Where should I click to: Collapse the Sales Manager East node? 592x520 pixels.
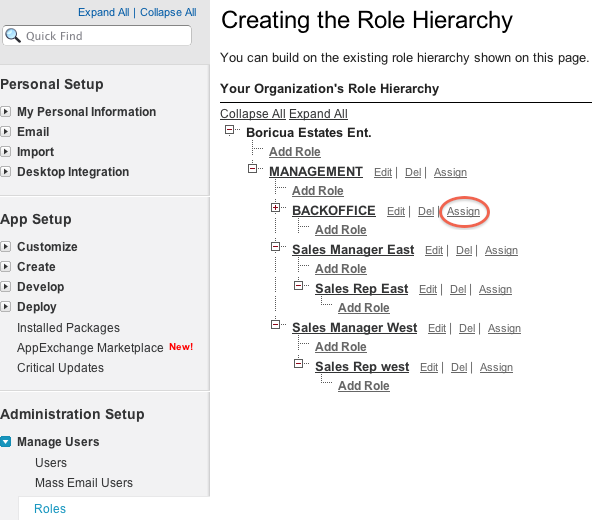275,247
